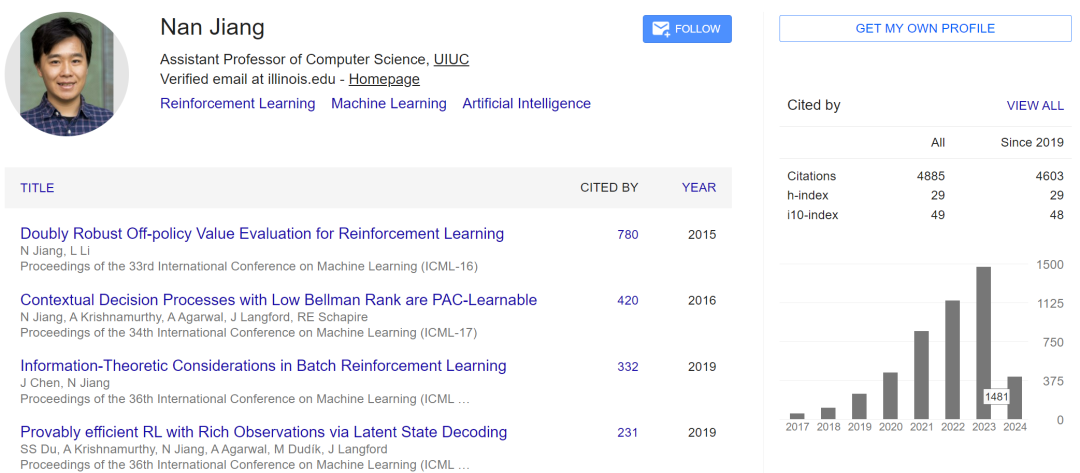The width and height of the screenshot is (1080, 473).
Task: Click the envelope icon on Follow button
Action: coord(661,29)
